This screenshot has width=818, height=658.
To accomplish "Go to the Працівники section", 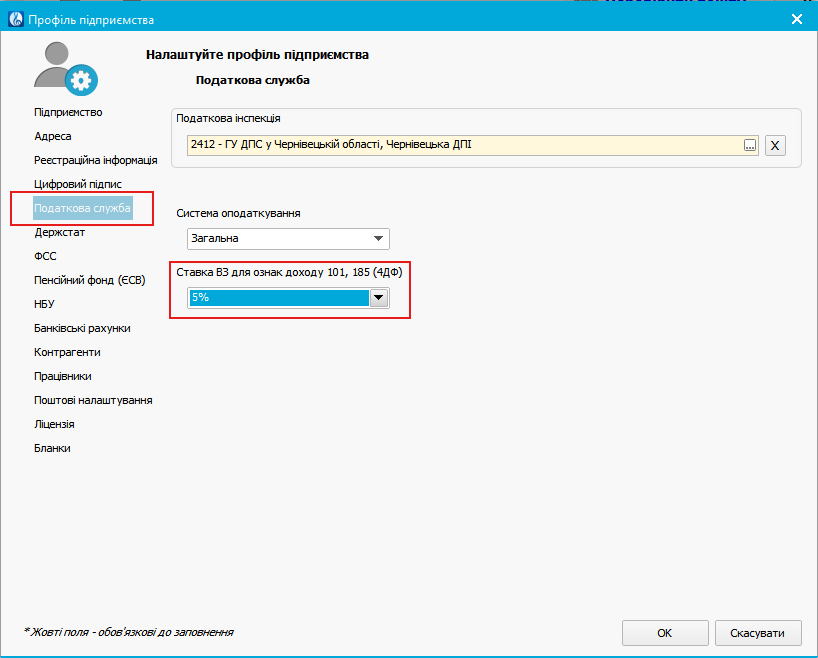I will [63, 376].
